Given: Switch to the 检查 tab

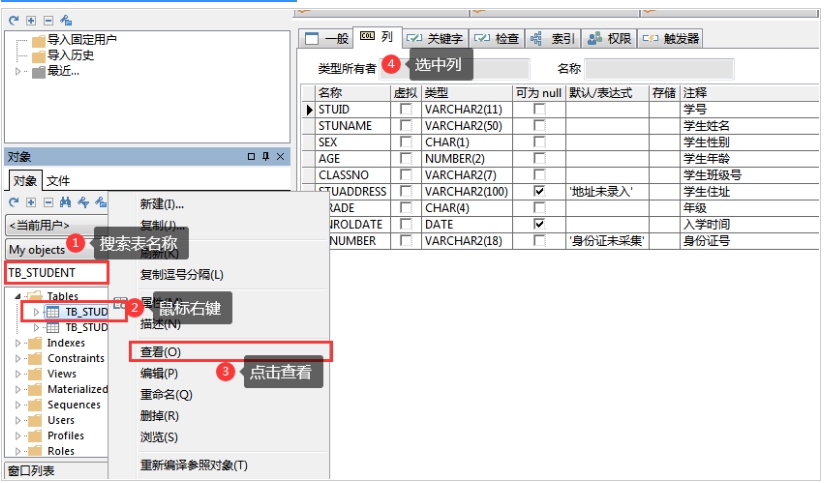Looking at the screenshot, I should click(x=497, y=38).
